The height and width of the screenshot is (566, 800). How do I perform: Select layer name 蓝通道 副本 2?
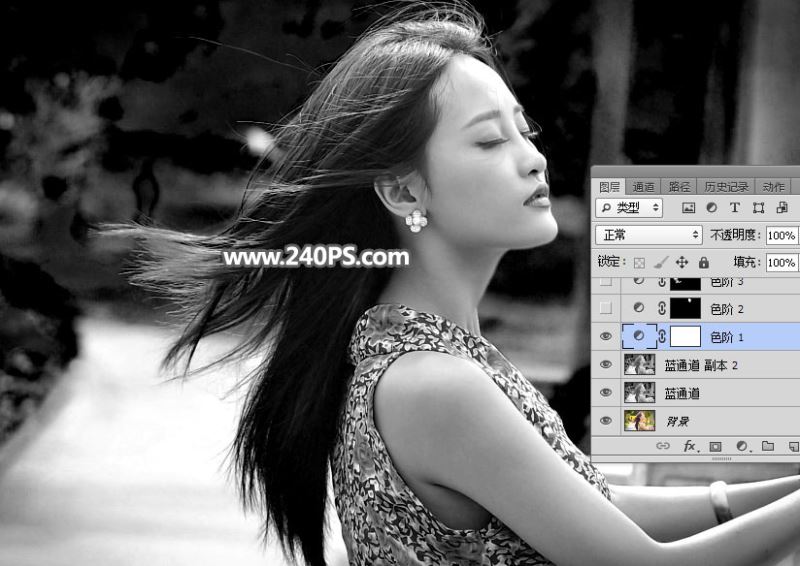tap(701, 365)
